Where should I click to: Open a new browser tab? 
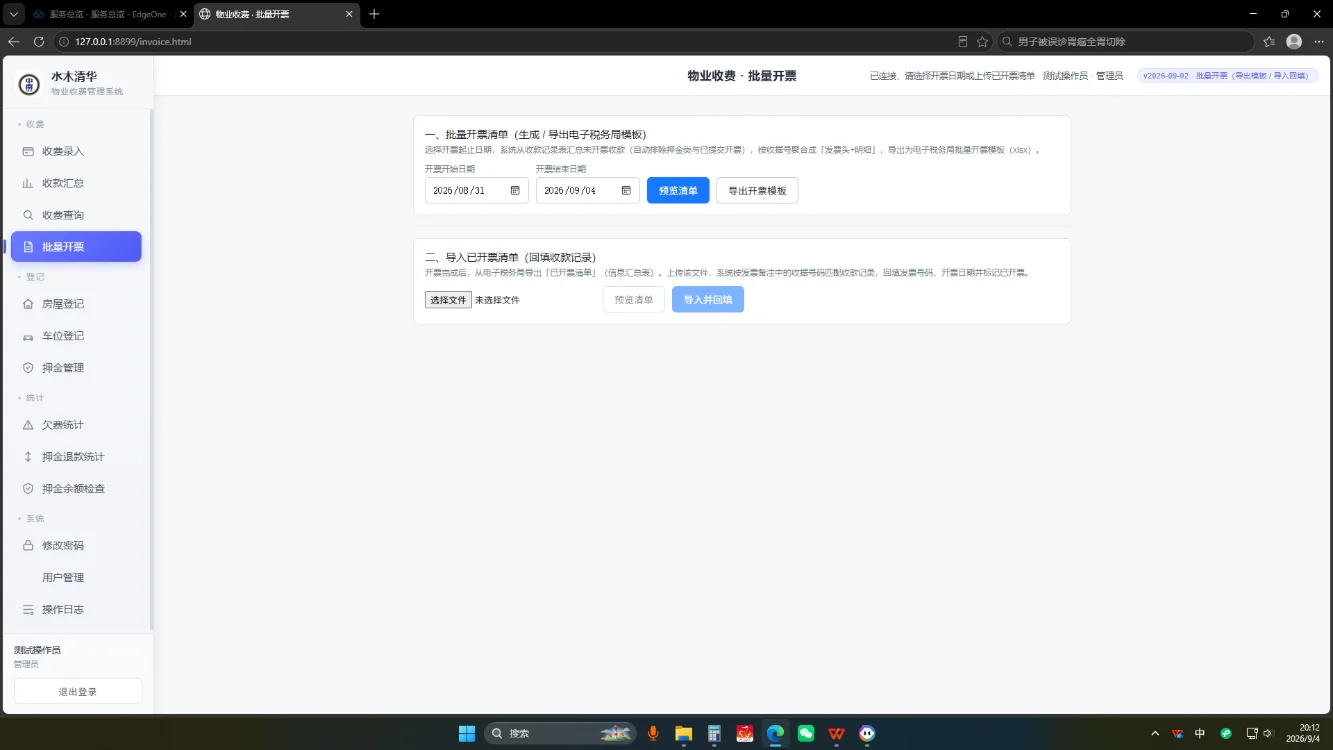(x=374, y=14)
